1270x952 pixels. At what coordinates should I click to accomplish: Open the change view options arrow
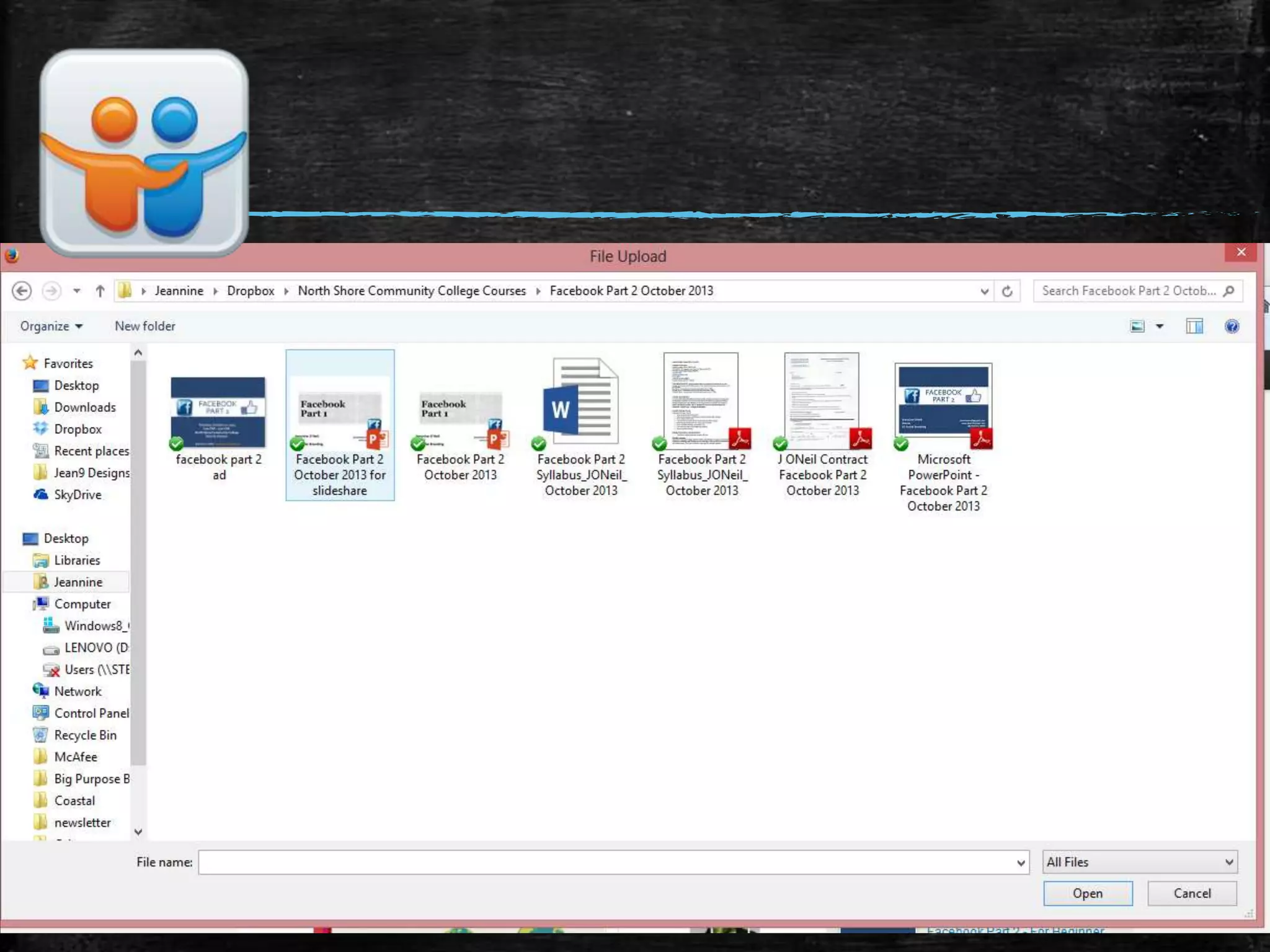tap(1160, 327)
